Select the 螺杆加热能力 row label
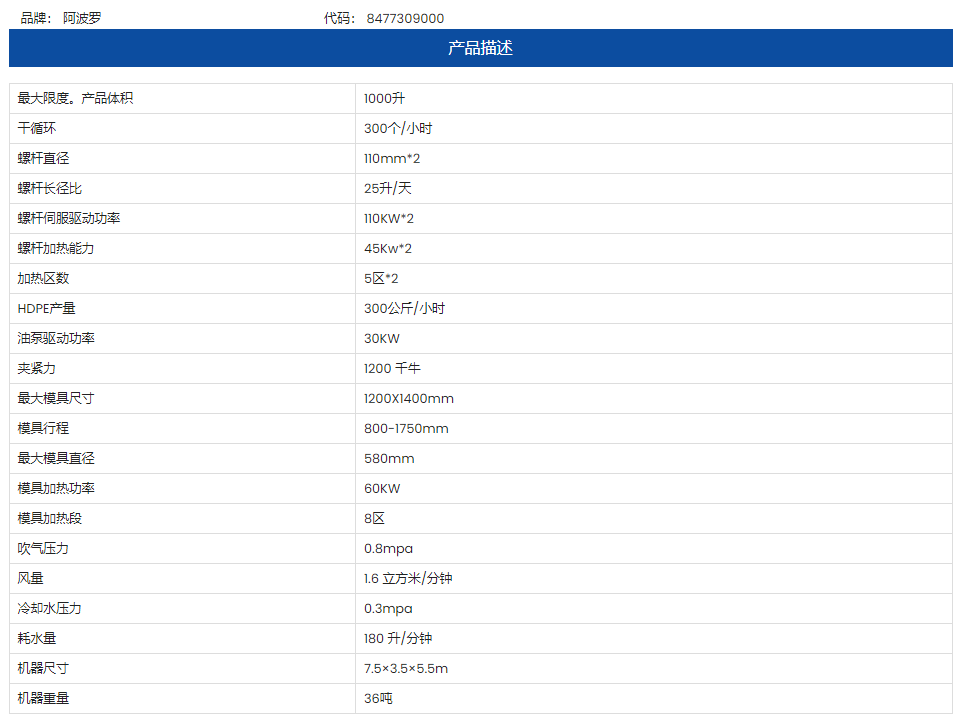The width and height of the screenshot is (962, 722). 56,248
